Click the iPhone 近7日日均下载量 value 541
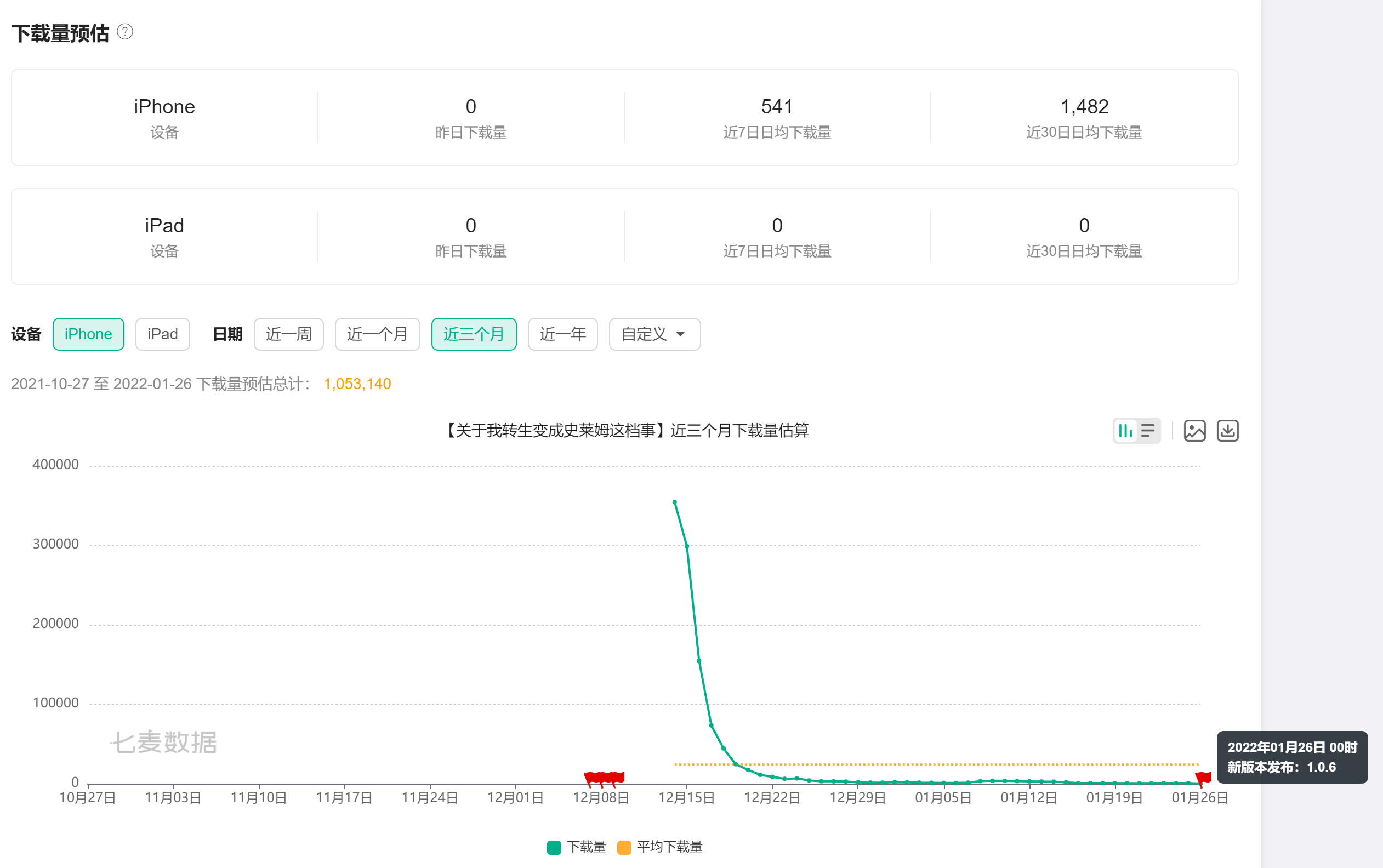Viewport: 1383px width, 868px height. tap(777, 107)
